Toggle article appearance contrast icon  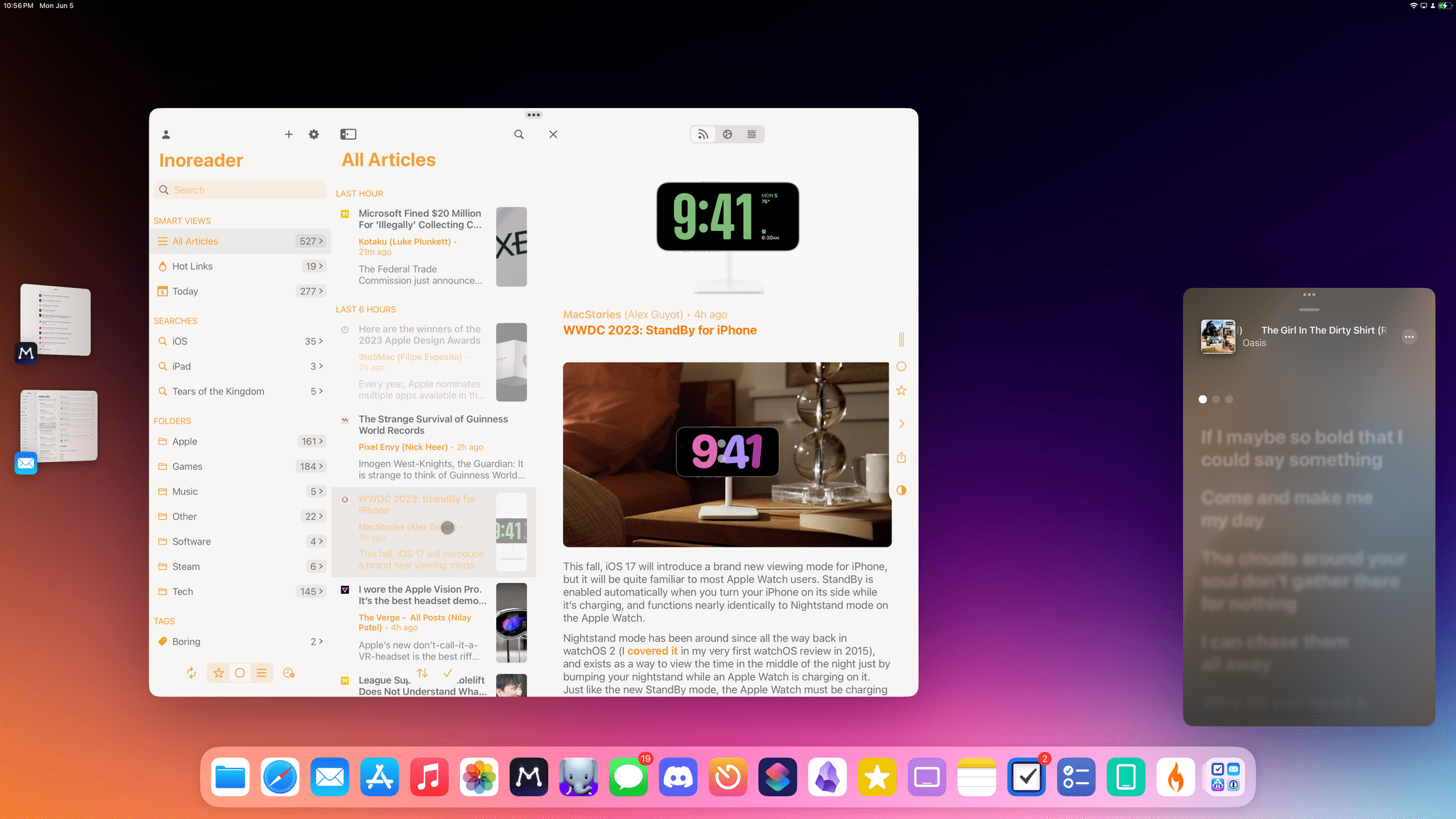tap(901, 490)
